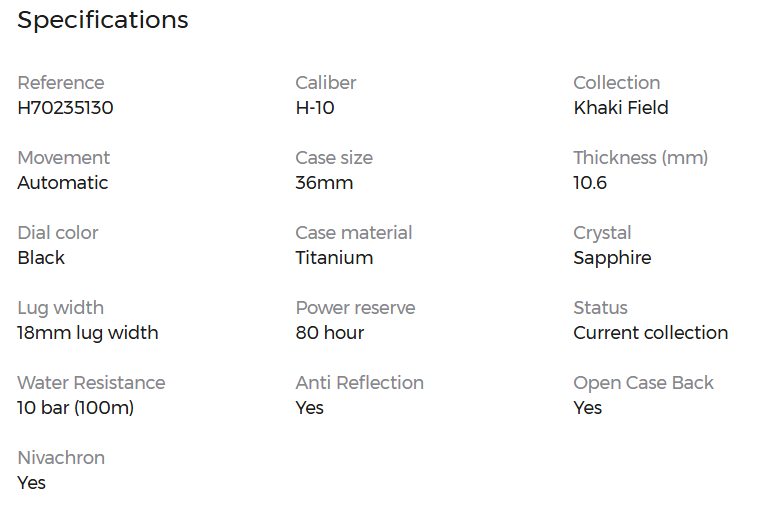Click the Automatic movement value
The image size is (760, 513).
[63, 183]
